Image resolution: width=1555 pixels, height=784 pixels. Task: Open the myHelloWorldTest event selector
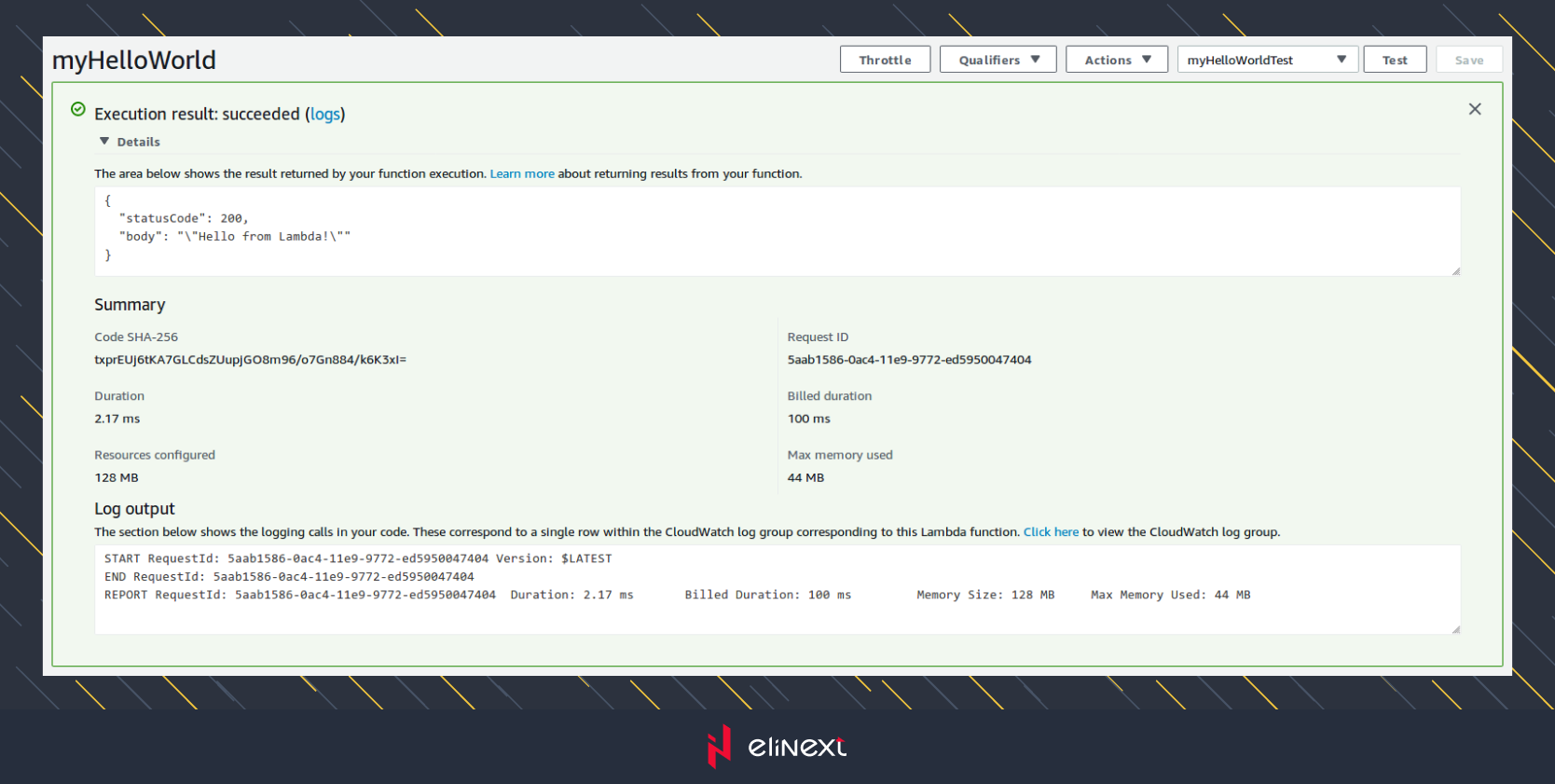[1266, 60]
